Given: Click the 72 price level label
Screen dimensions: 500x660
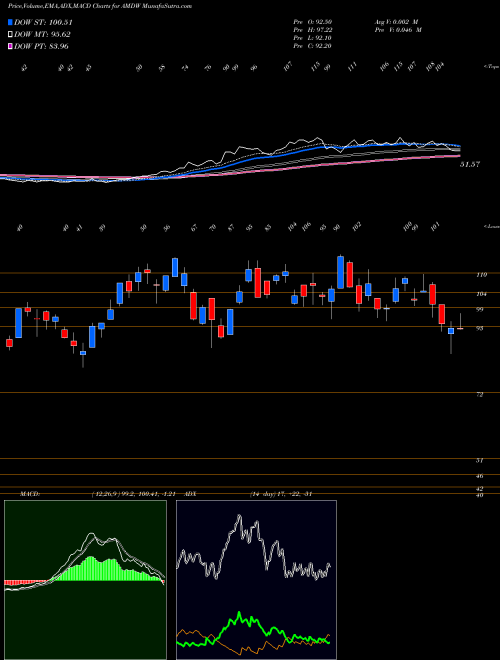Looking at the screenshot, I should [x=479, y=395].
